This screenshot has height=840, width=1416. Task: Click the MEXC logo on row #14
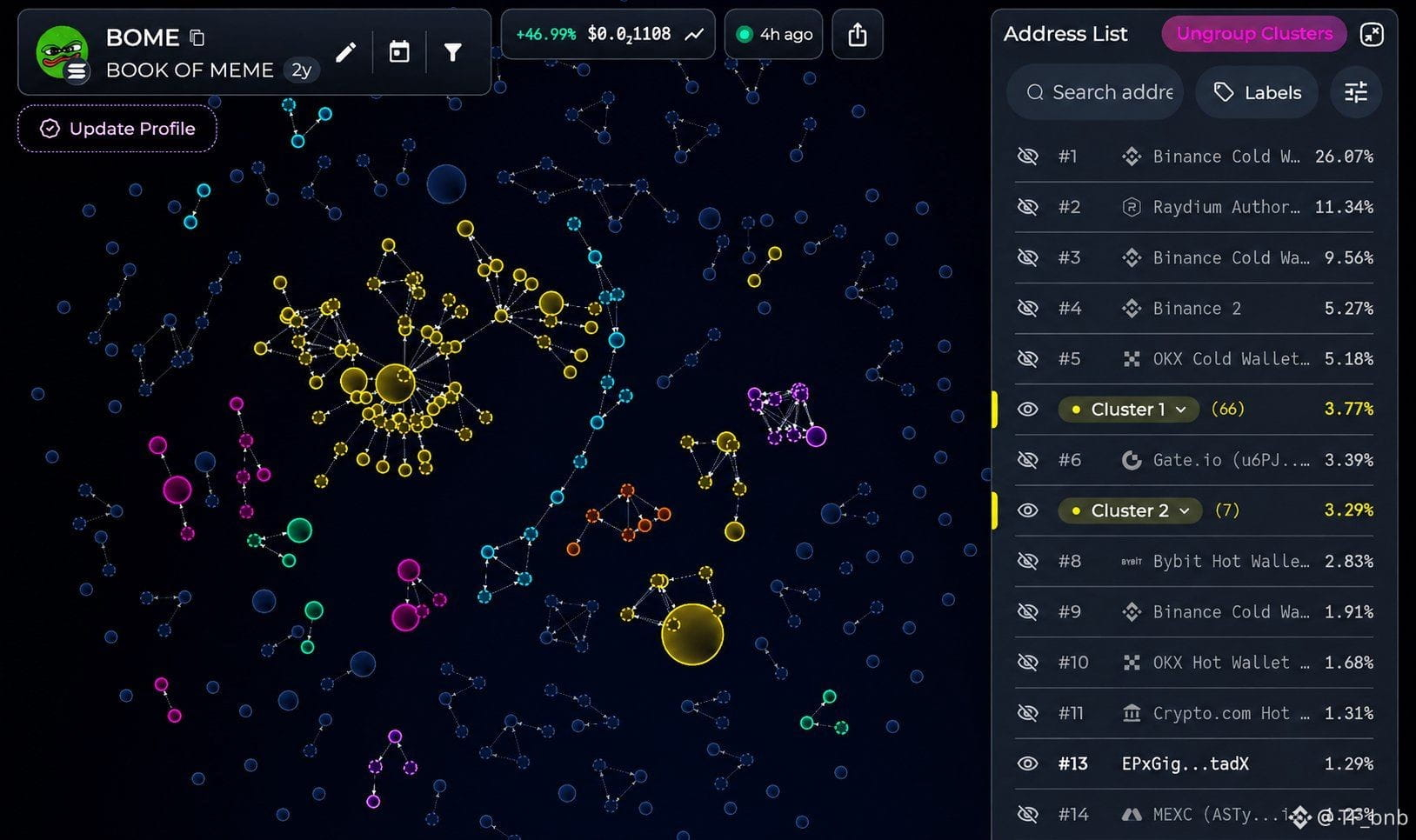(1131, 815)
